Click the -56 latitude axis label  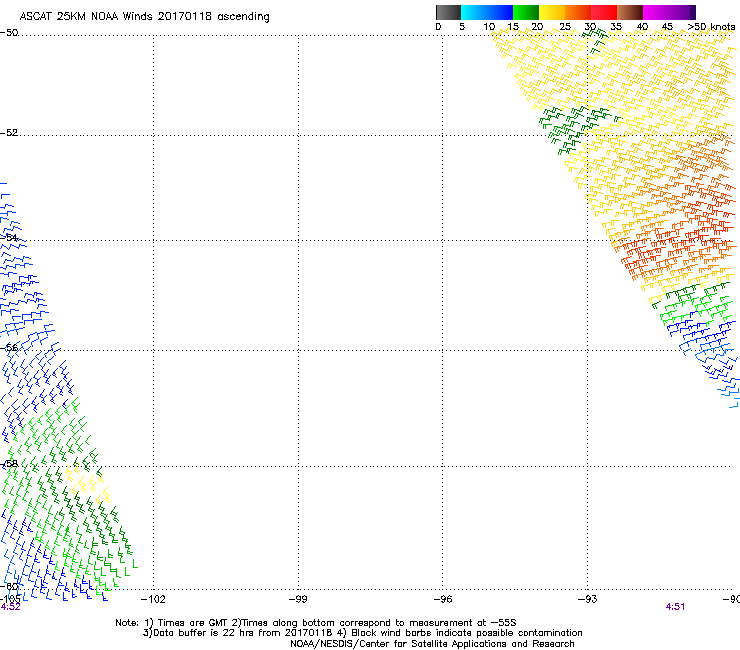pyautogui.click(x=9, y=348)
